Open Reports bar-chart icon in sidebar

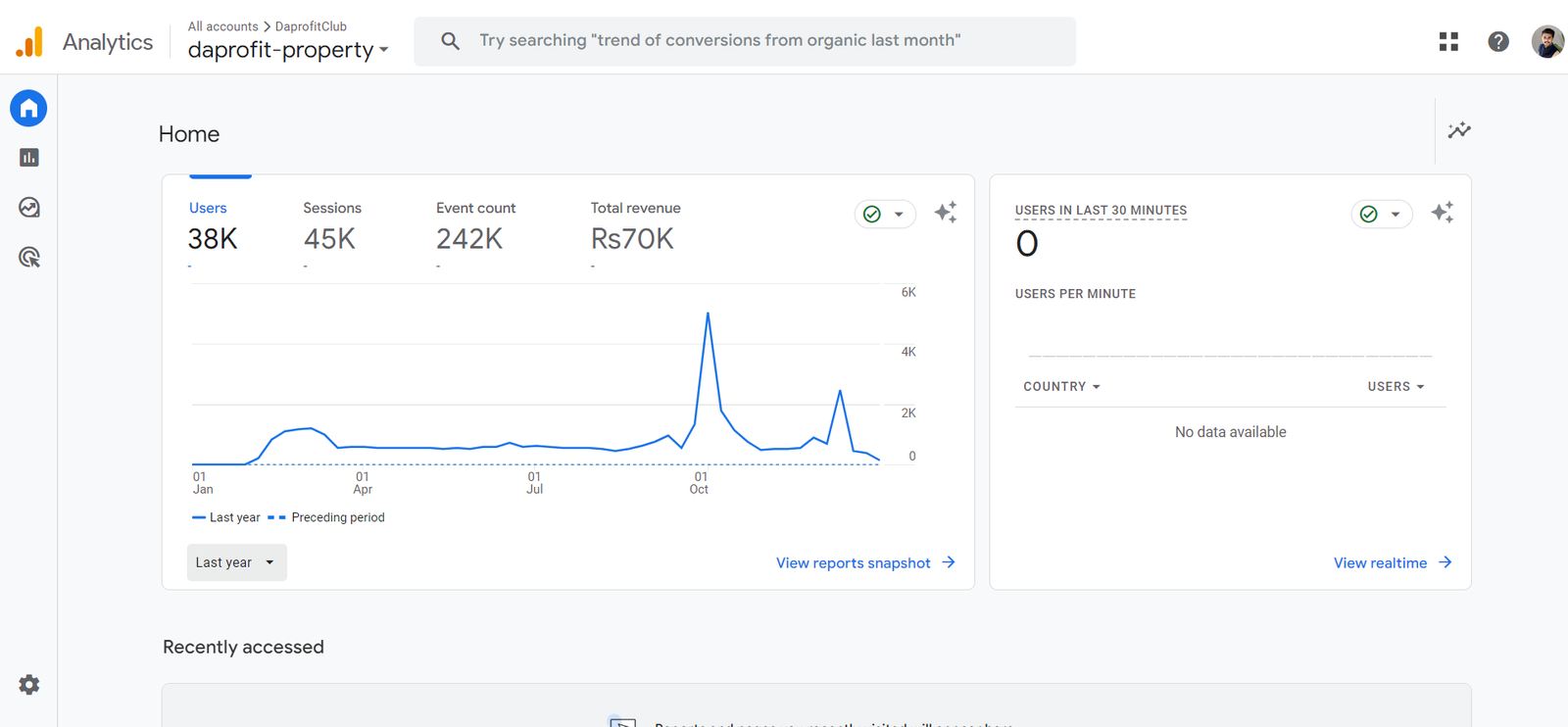pos(29,158)
